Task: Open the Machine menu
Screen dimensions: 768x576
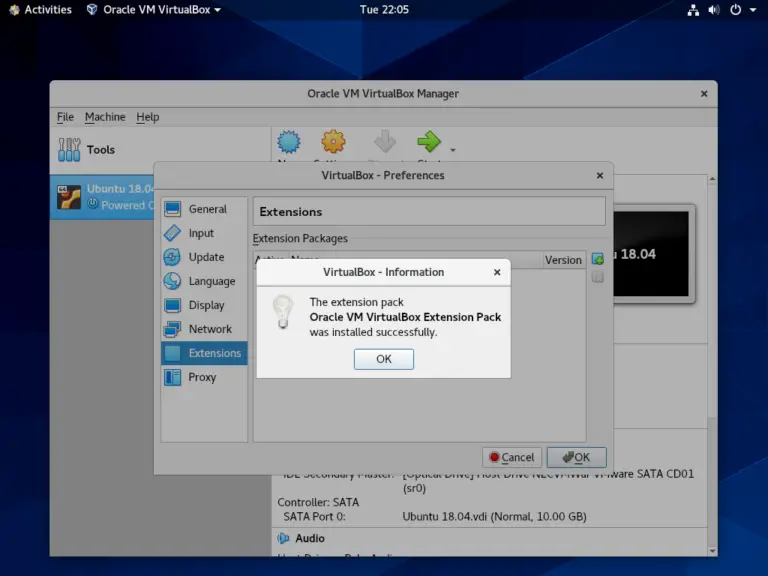Action: (105, 117)
